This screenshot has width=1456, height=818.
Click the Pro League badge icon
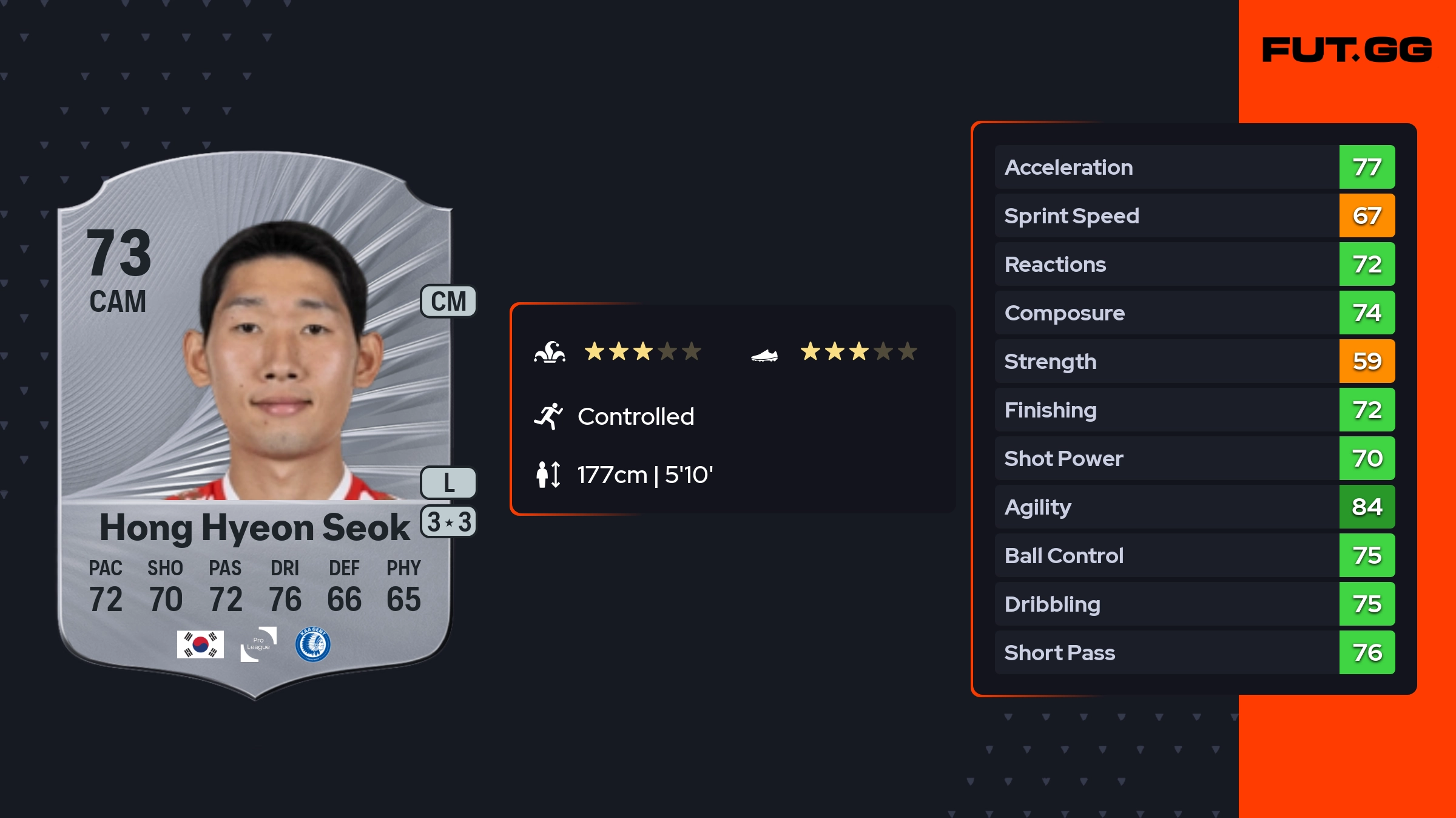coord(258,644)
